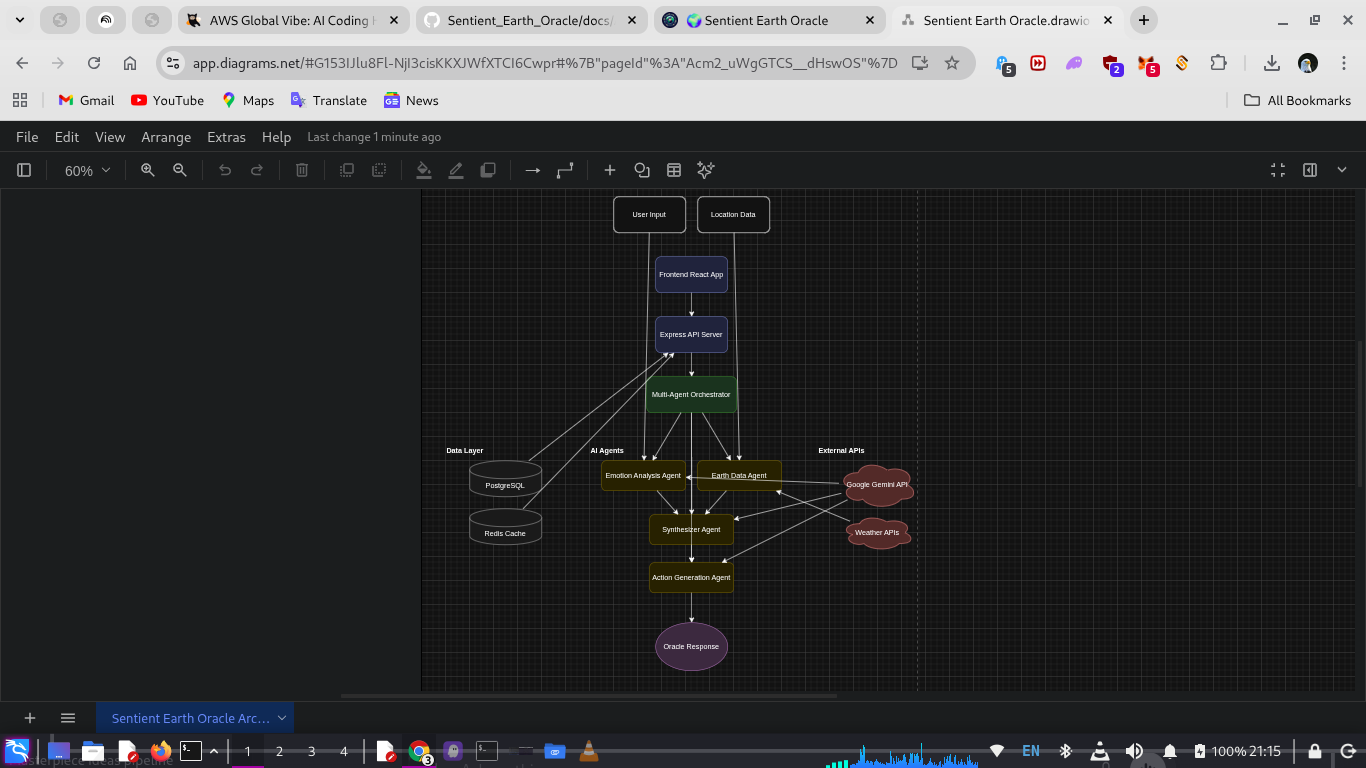Image resolution: width=1366 pixels, height=768 pixels.
Task: Open the Arrange menu
Action: [166, 137]
